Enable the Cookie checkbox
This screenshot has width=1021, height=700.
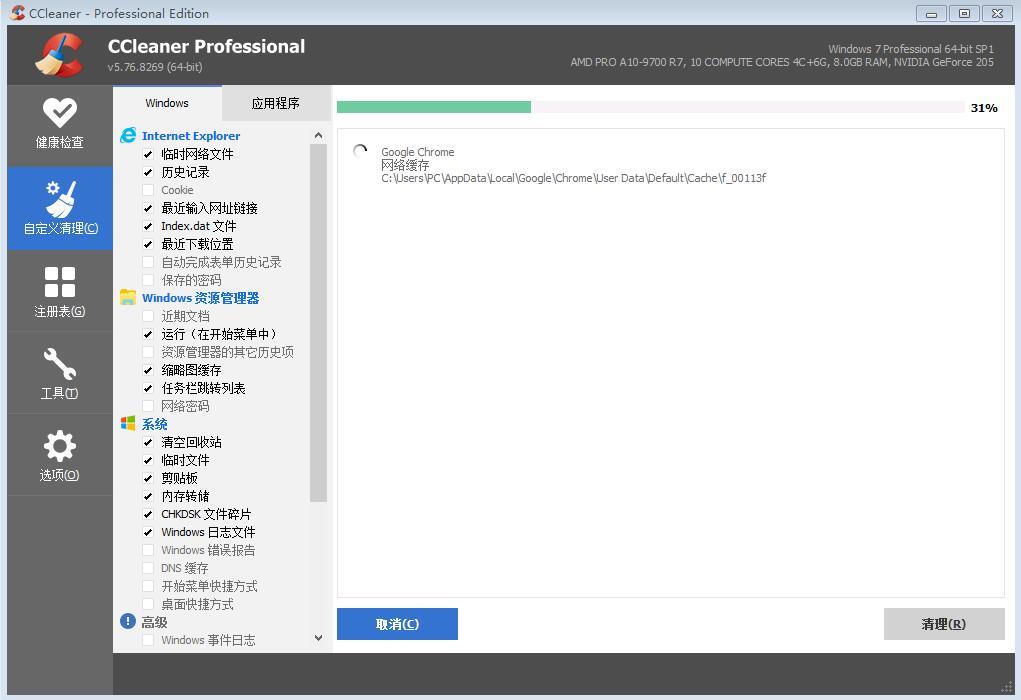click(148, 190)
